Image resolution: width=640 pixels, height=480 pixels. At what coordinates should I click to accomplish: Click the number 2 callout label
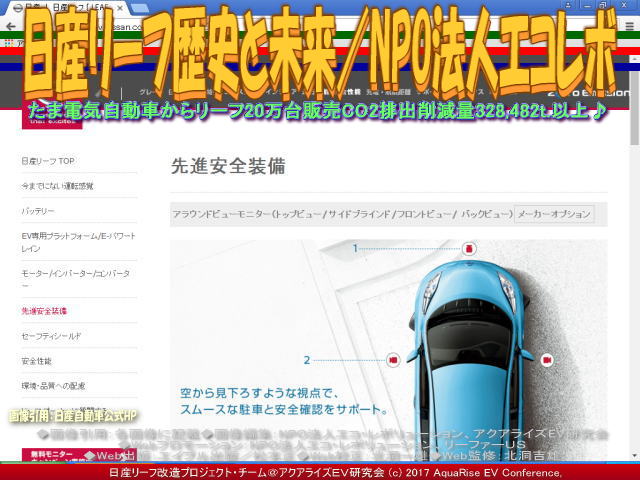[307, 360]
